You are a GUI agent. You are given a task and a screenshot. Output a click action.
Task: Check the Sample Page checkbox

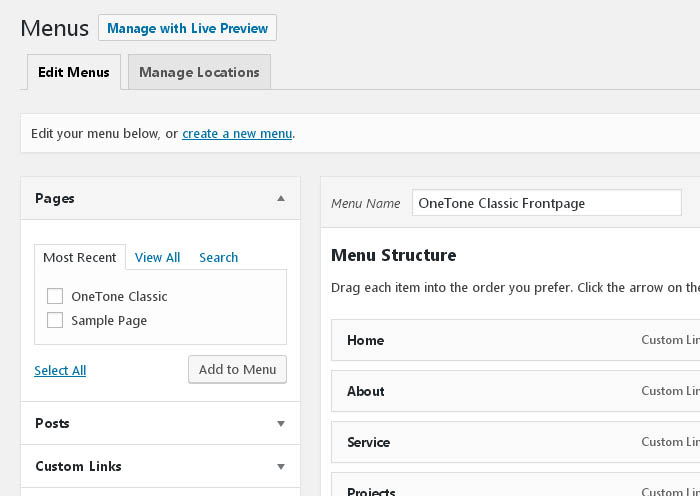point(55,320)
